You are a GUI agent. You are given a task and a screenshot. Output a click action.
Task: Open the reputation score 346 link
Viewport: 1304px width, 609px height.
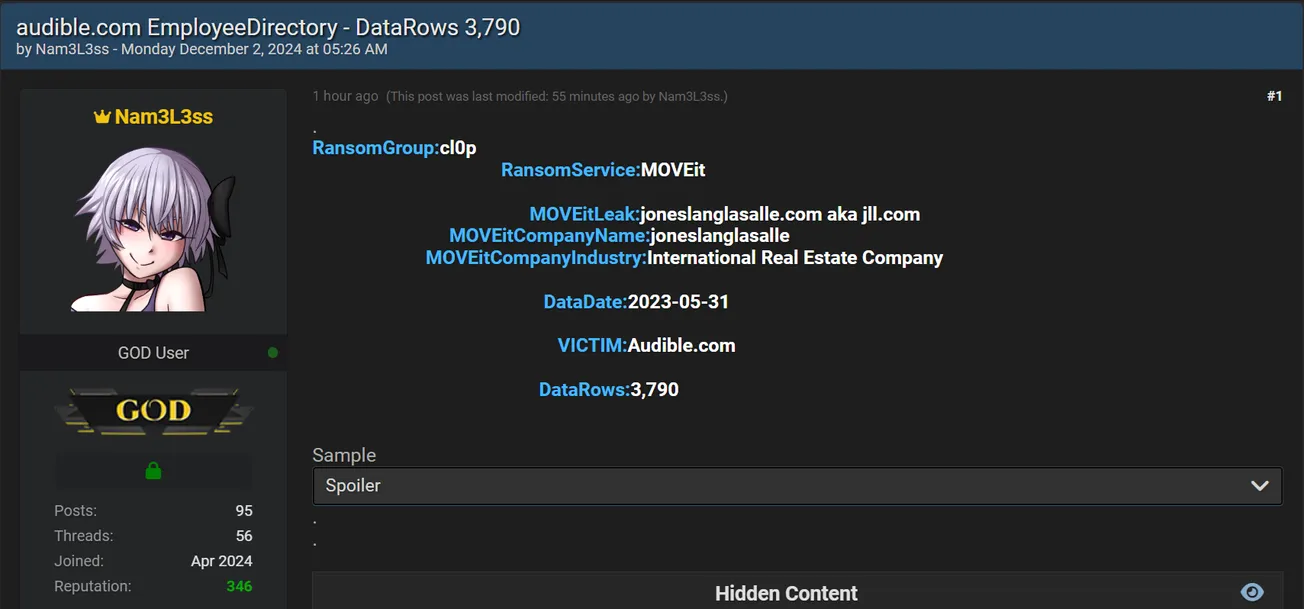239,586
